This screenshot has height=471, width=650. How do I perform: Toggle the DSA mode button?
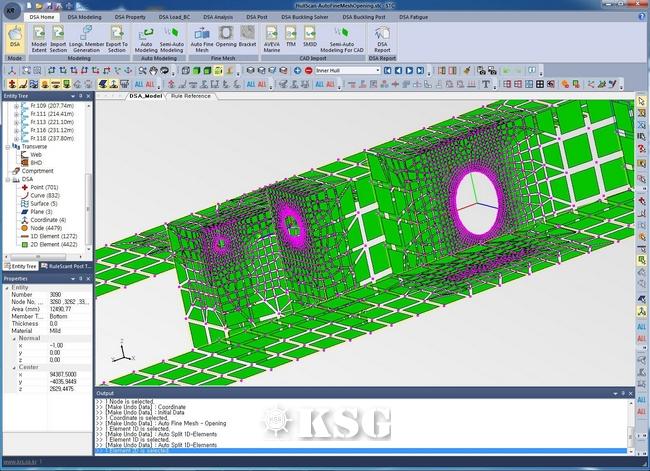click(15, 42)
